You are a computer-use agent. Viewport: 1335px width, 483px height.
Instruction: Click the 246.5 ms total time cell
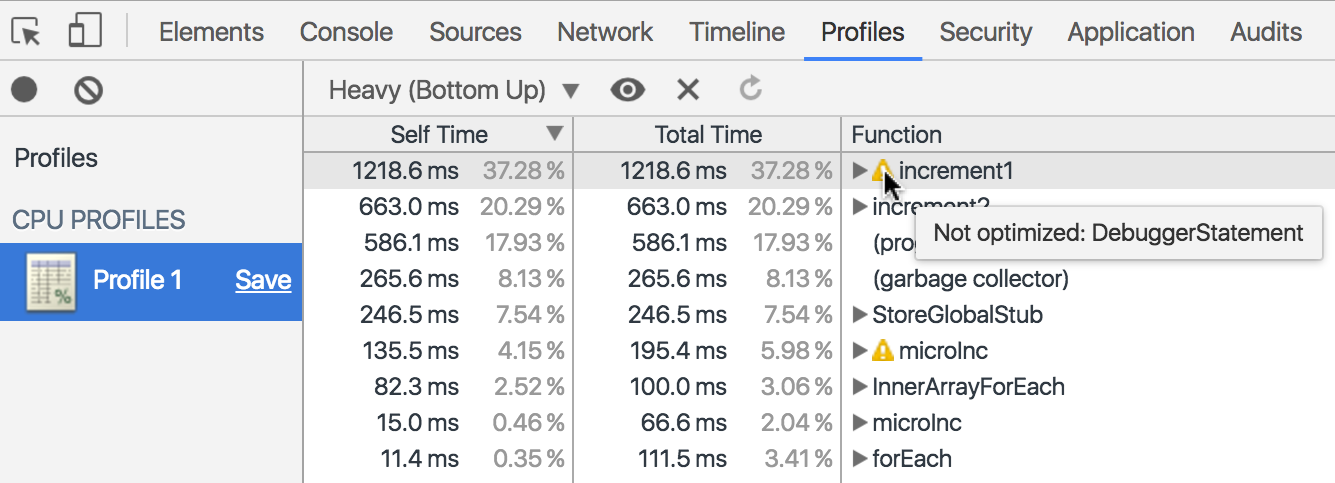(678, 315)
